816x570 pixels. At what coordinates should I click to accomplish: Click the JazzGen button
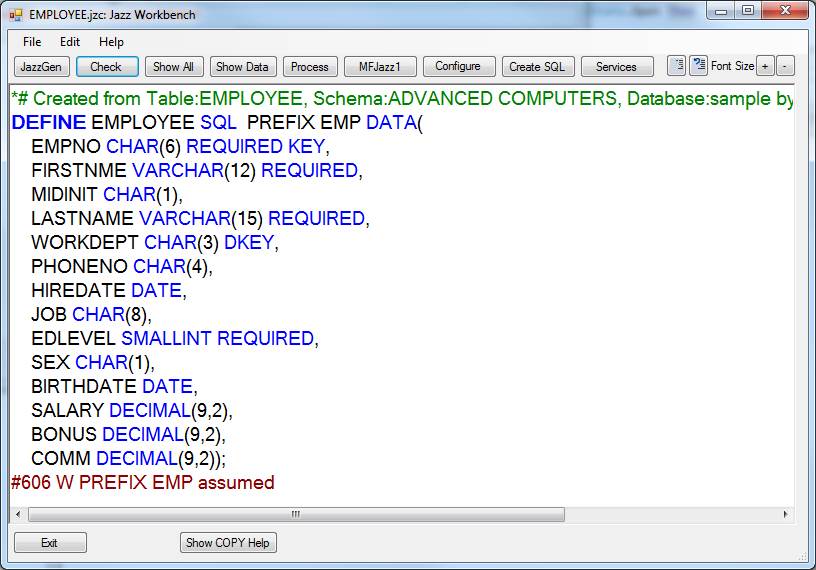click(x=41, y=67)
